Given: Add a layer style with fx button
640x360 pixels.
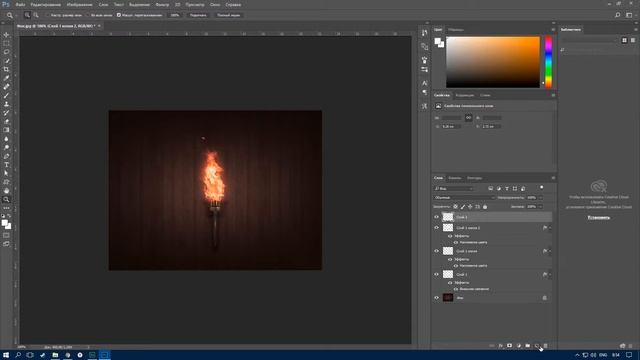Looking at the screenshot, I should 500,346.
